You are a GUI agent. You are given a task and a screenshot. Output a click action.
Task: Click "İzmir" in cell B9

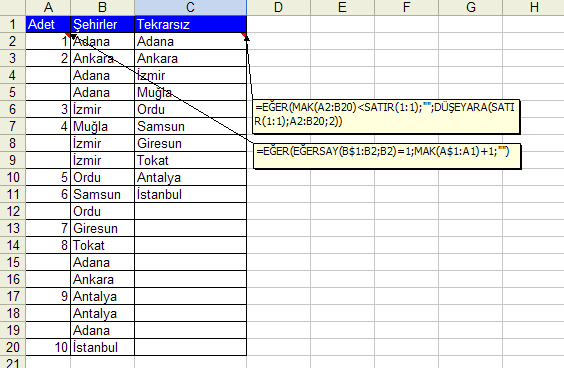pos(87,160)
